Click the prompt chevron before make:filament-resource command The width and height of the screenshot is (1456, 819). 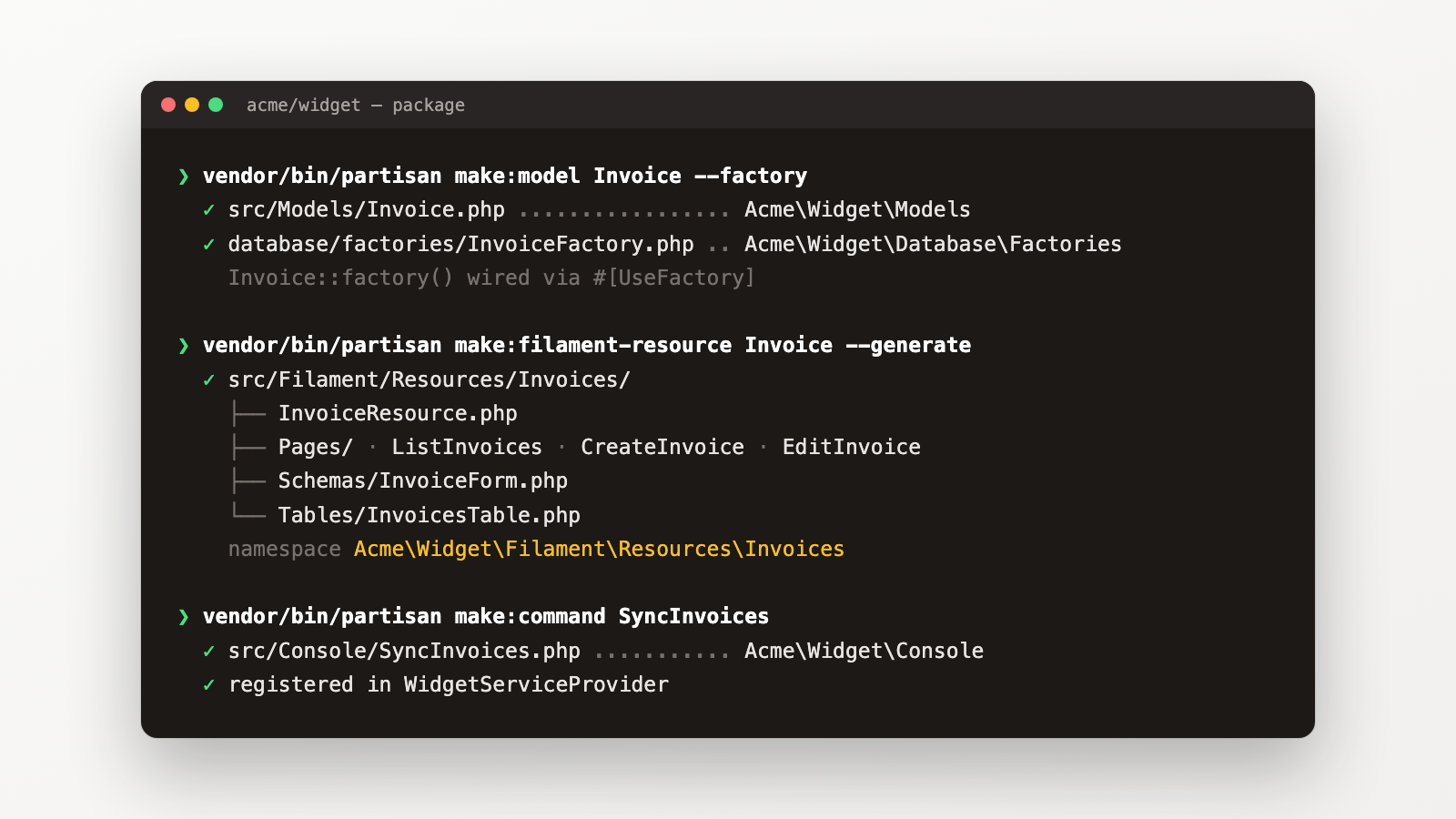pyautogui.click(x=184, y=346)
